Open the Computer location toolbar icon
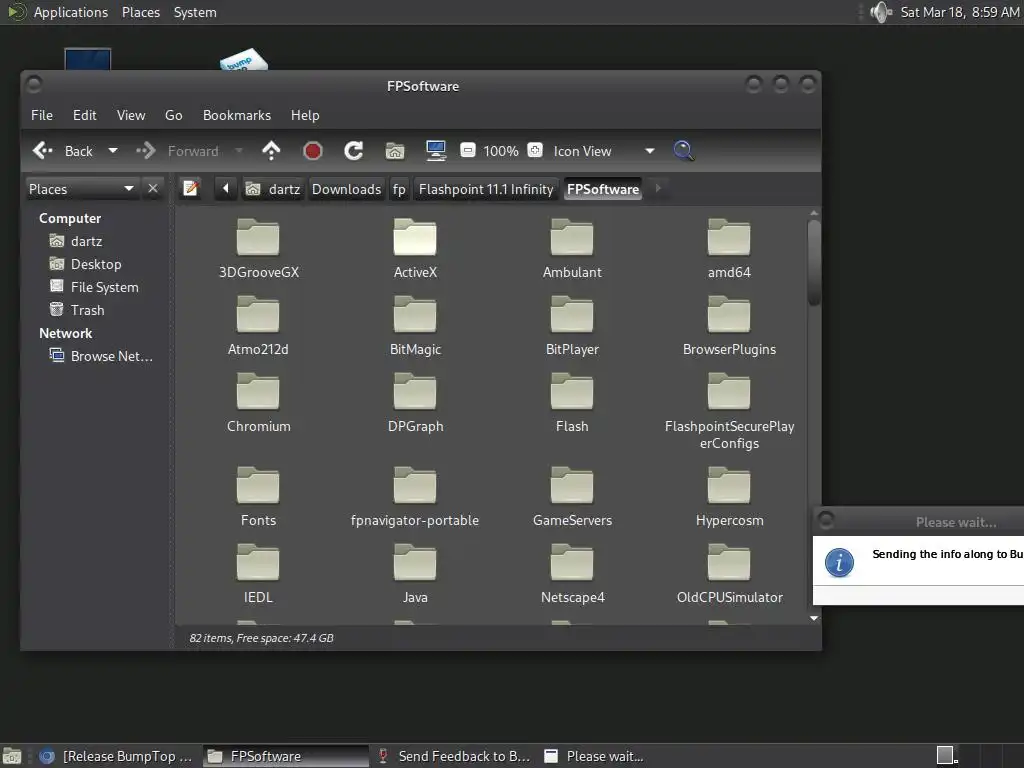 [x=436, y=151]
